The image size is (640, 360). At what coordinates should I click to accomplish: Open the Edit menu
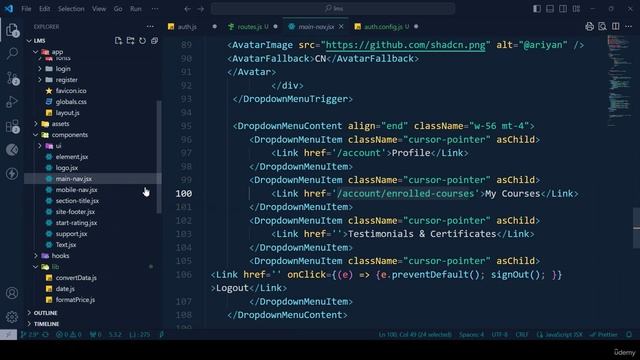coord(44,9)
